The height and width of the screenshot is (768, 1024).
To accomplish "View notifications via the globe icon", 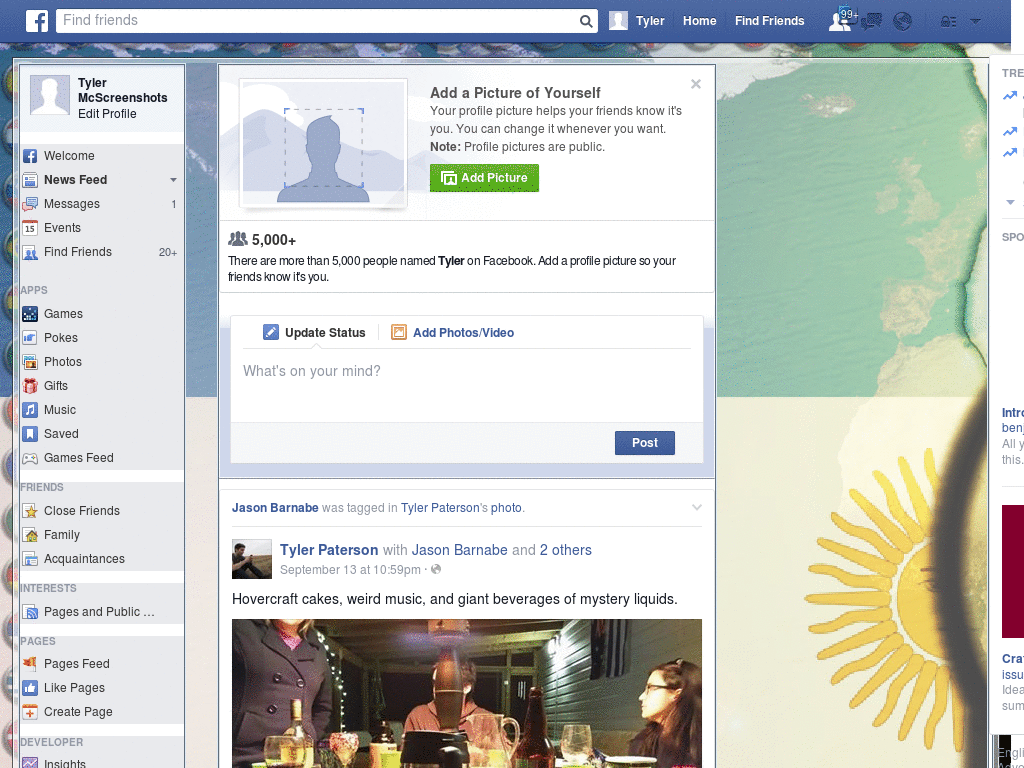I will 903,20.
